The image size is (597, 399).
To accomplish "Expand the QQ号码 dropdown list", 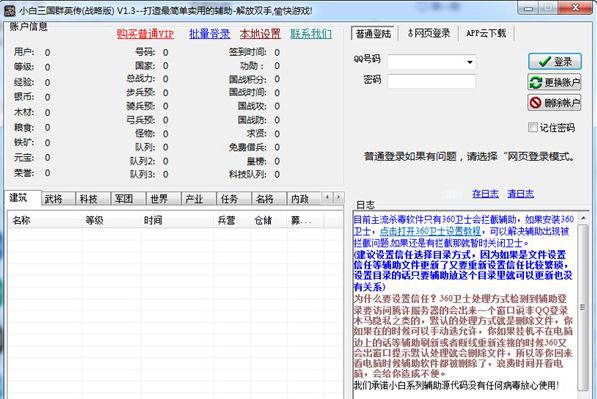I will (x=470, y=62).
